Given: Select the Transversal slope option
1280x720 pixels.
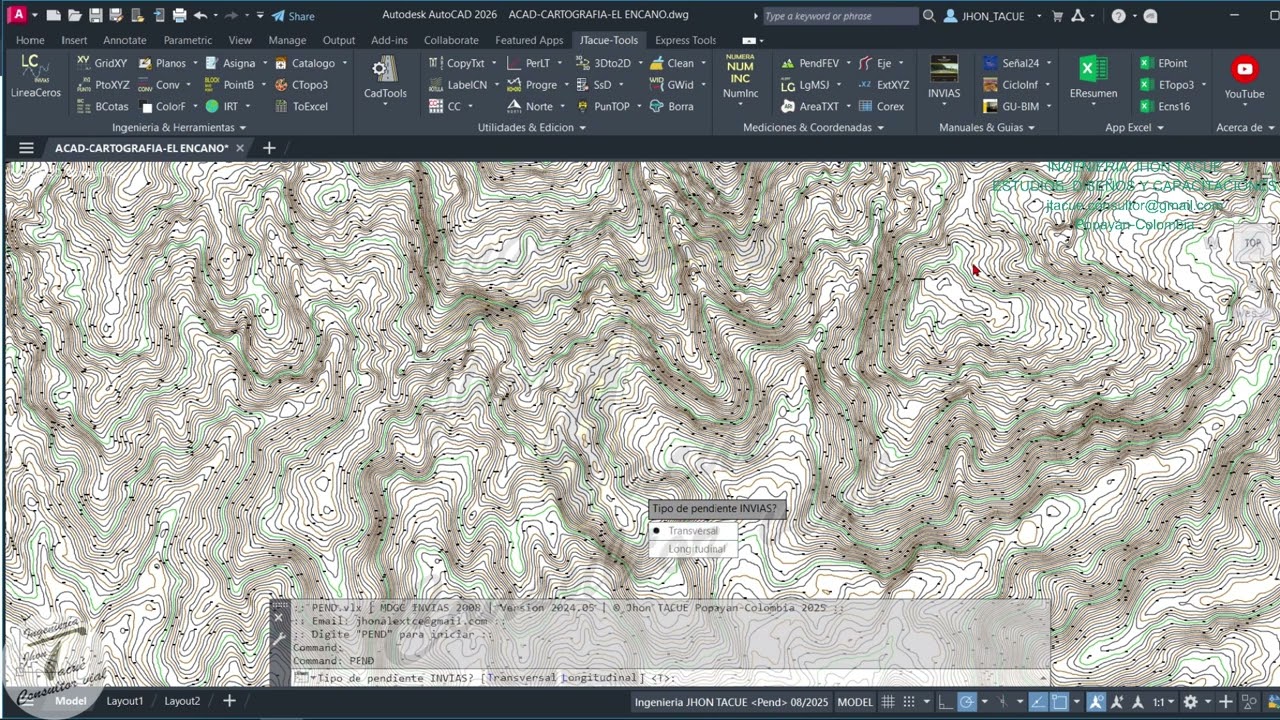Looking at the screenshot, I should coord(693,531).
